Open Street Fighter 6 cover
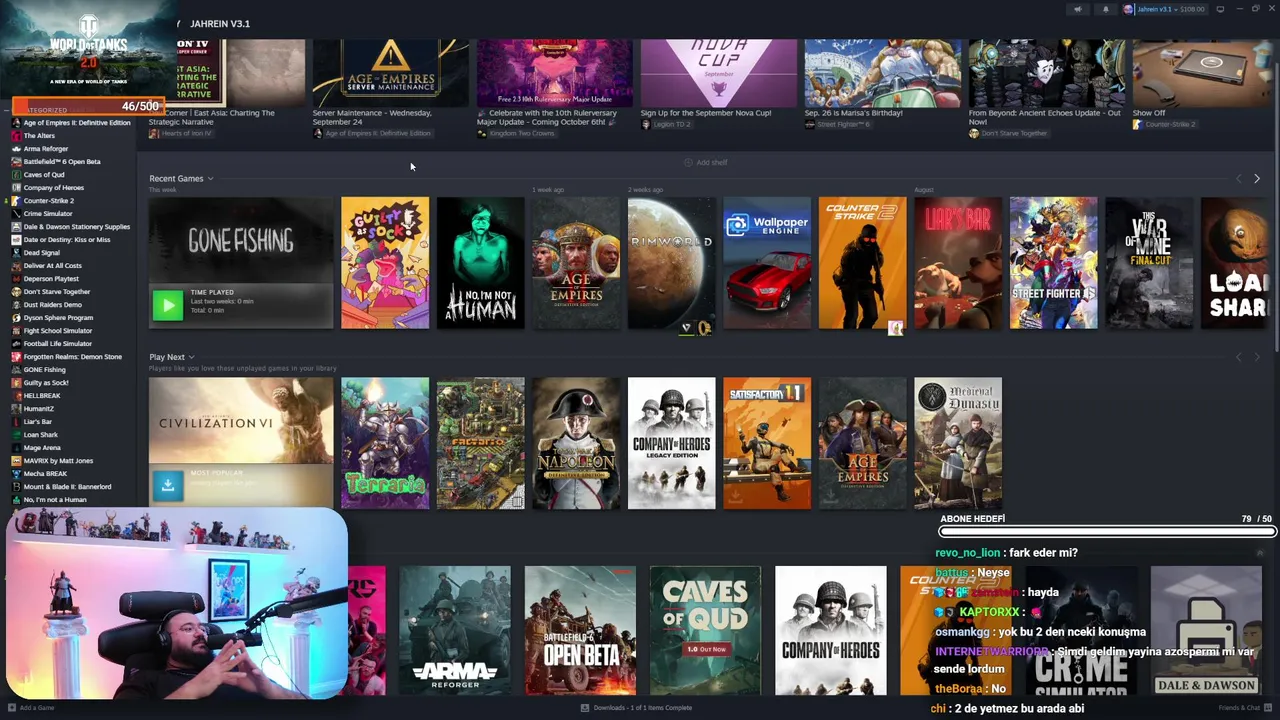This screenshot has height=720, width=1280. (x=1054, y=263)
